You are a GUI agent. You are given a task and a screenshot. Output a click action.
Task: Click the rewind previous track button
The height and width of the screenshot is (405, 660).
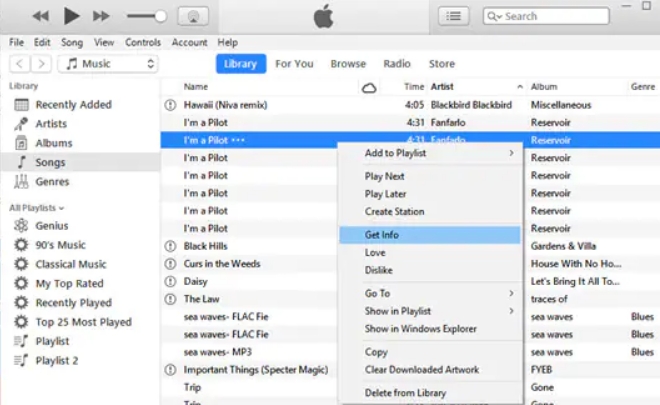(x=41, y=16)
